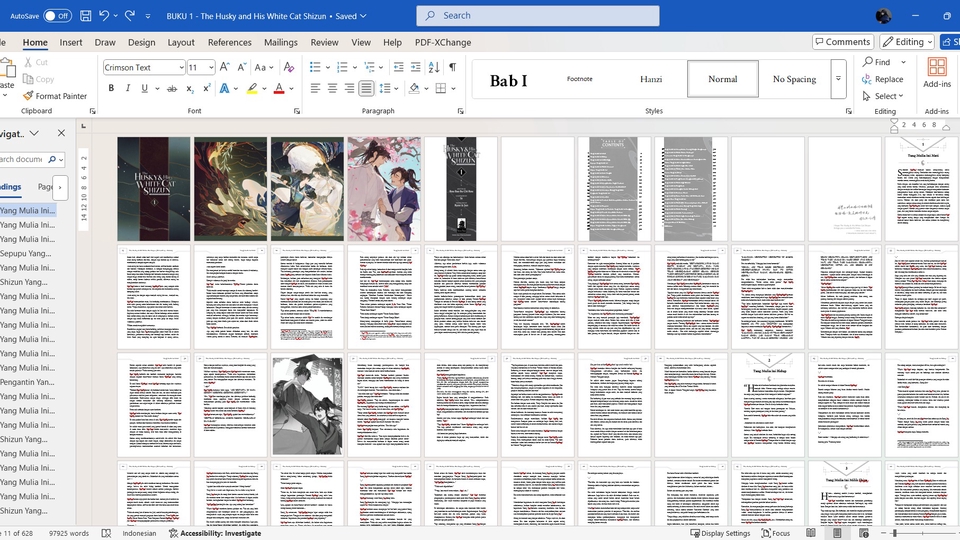Toggle Underline formatting

click(x=144, y=88)
